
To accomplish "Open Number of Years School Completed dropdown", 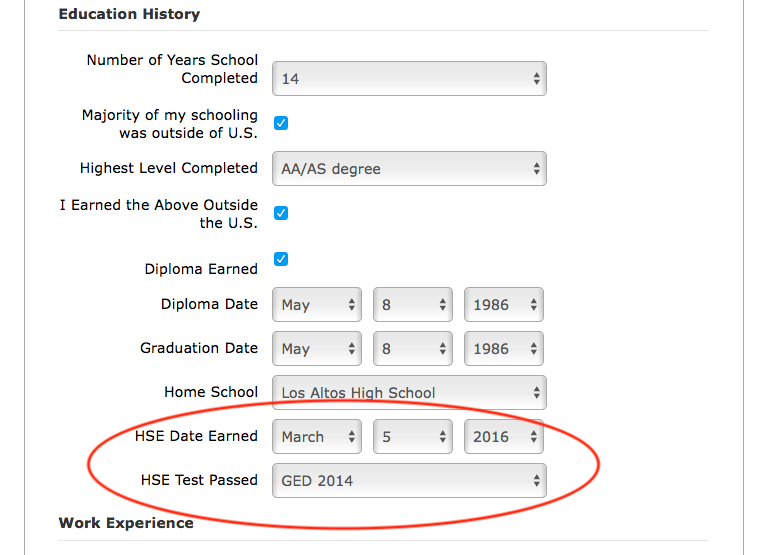I will (x=409, y=79).
